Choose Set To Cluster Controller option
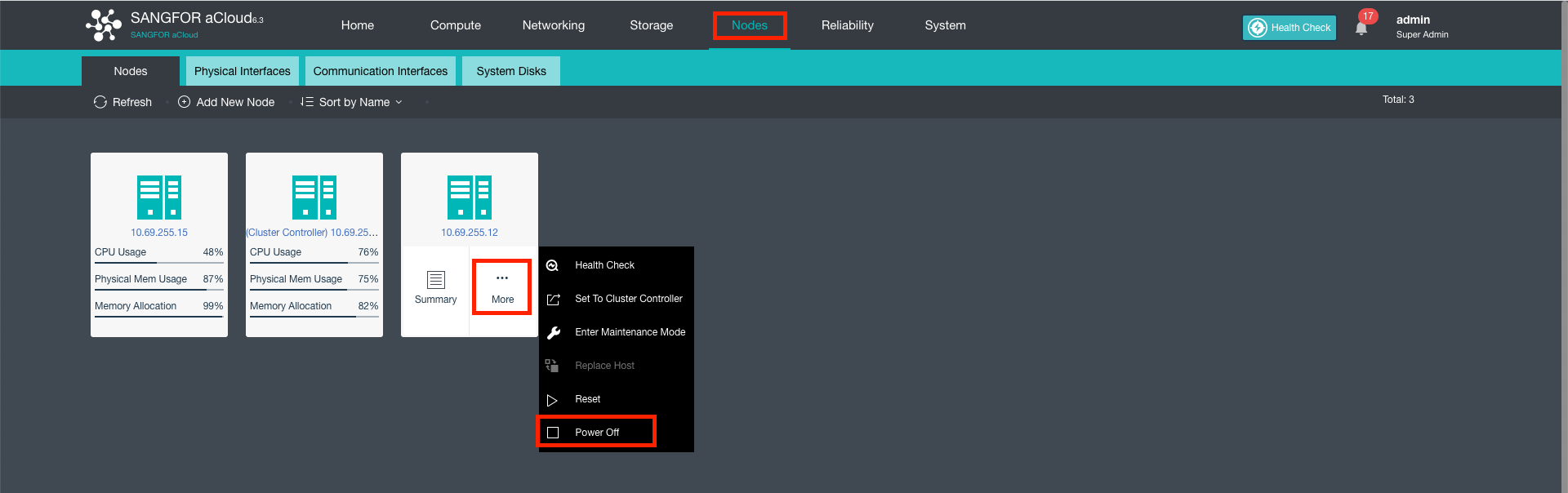This screenshot has width=1568, height=493. pos(617,299)
